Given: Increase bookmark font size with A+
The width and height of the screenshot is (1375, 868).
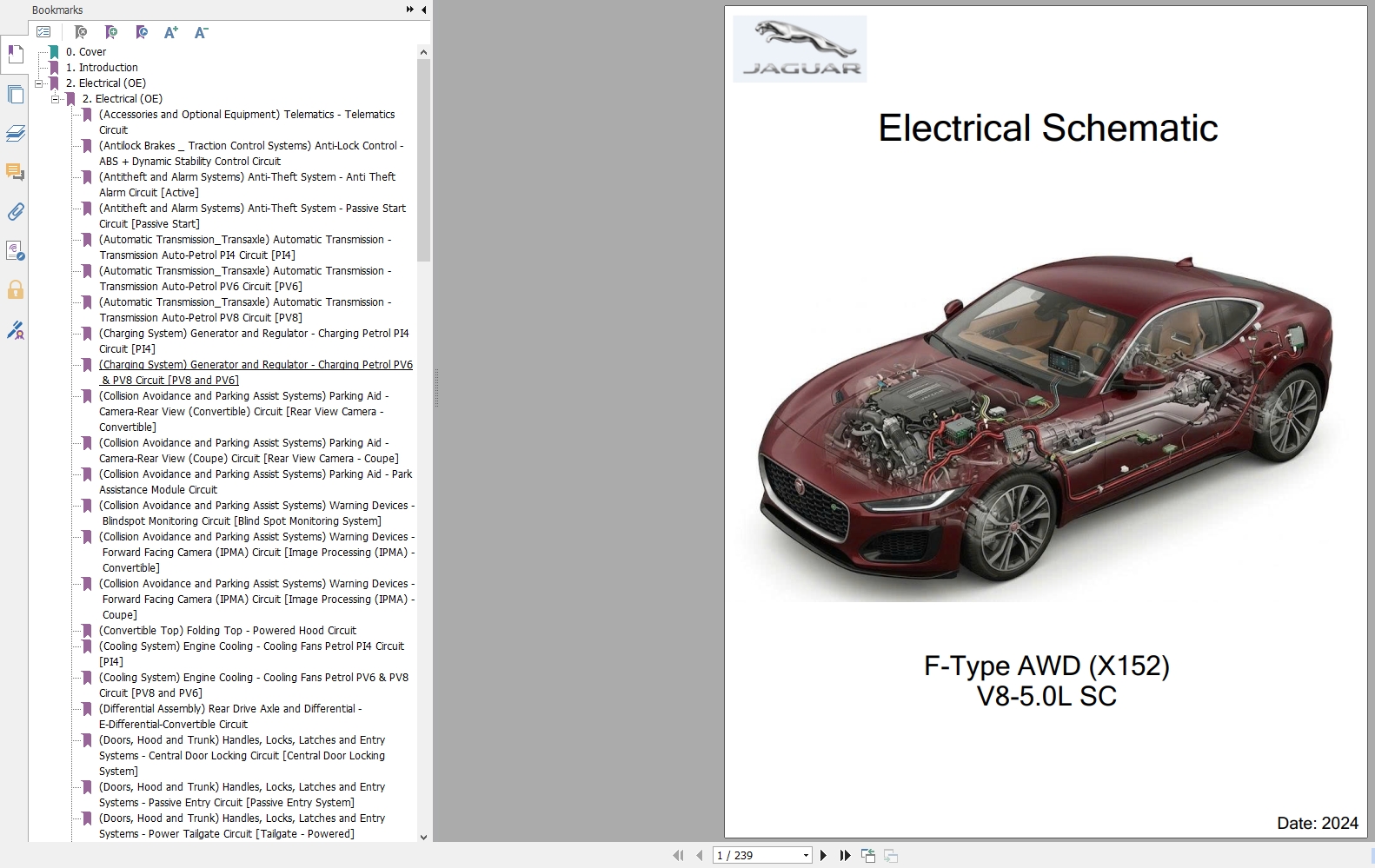Looking at the screenshot, I should coord(170,32).
